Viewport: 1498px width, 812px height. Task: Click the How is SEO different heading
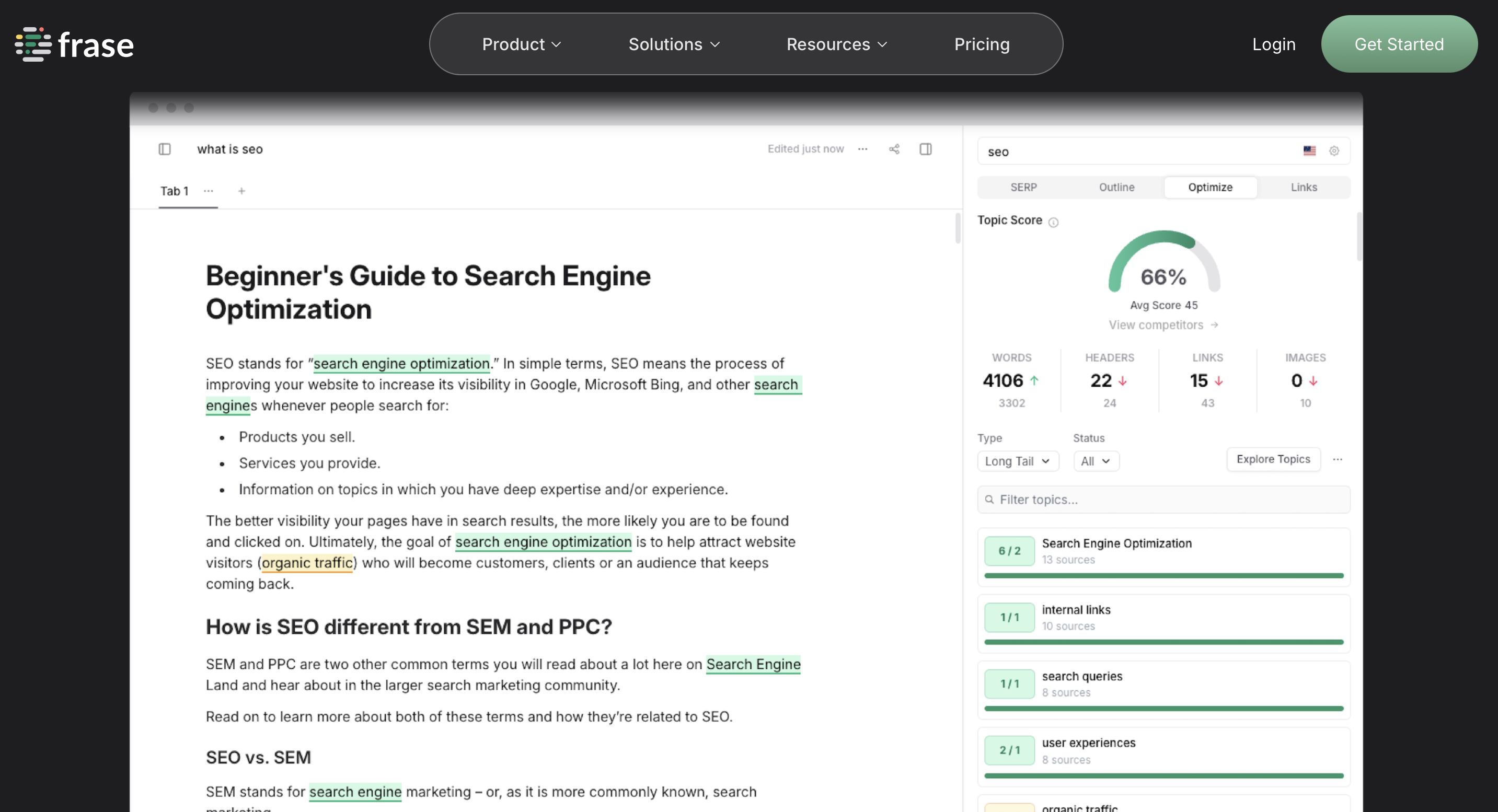click(409, 627)
